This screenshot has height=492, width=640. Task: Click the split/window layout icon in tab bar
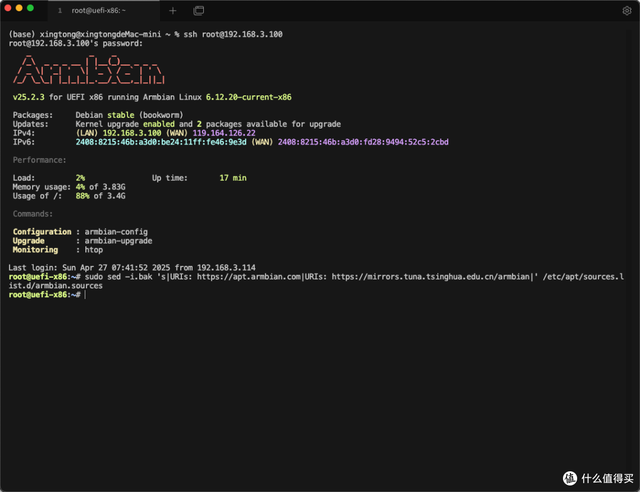click(x=198, y=11)
